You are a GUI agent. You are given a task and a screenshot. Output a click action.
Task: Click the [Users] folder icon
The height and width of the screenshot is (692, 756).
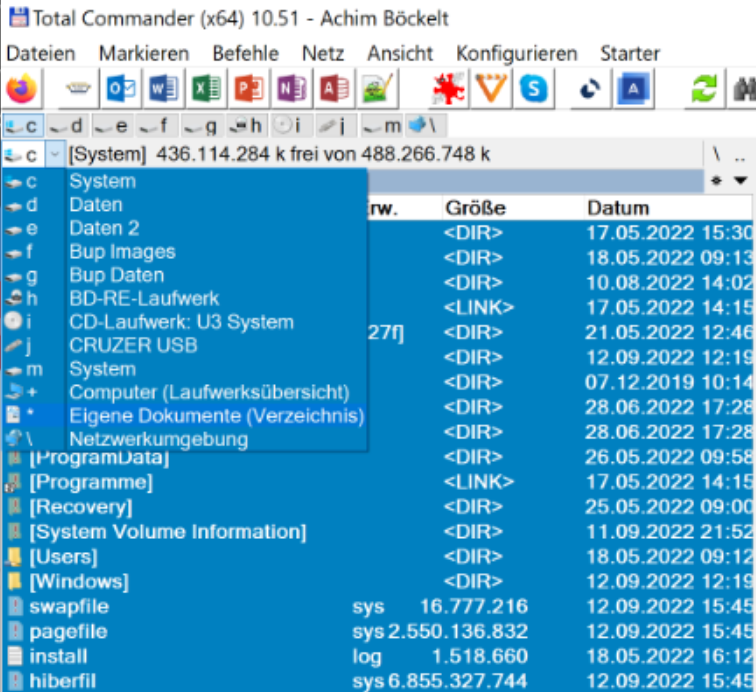[x=14, y=557]
